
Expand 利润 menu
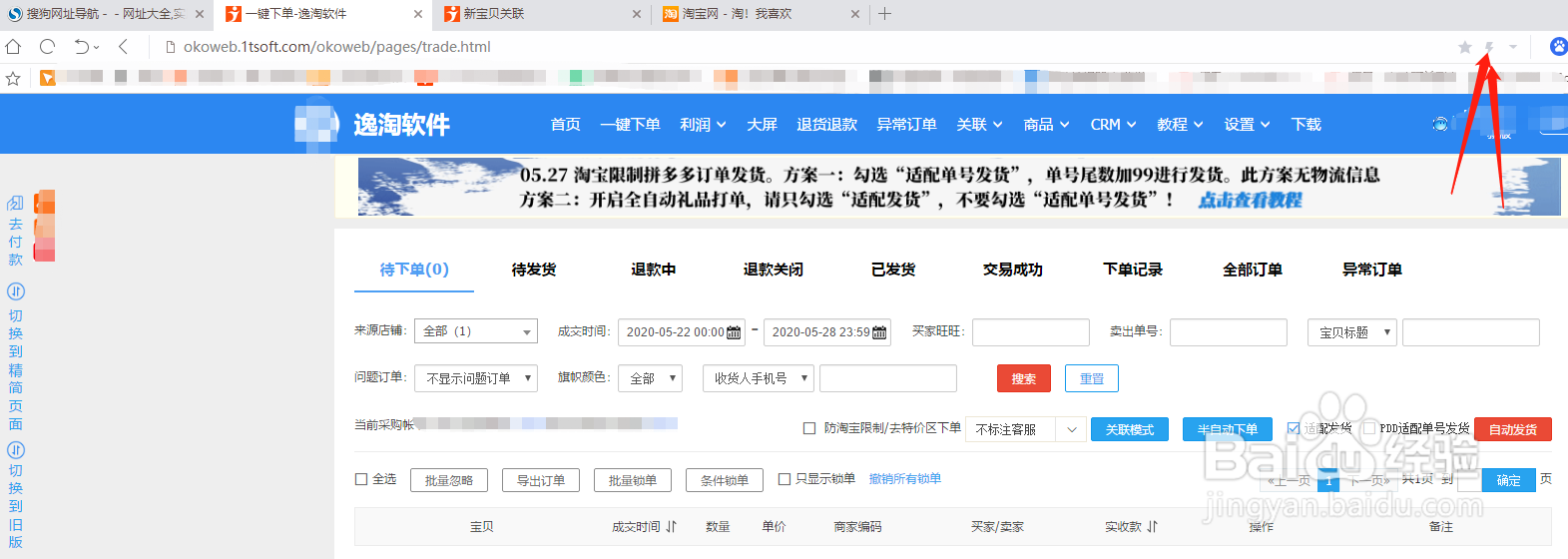click(703, 125)
